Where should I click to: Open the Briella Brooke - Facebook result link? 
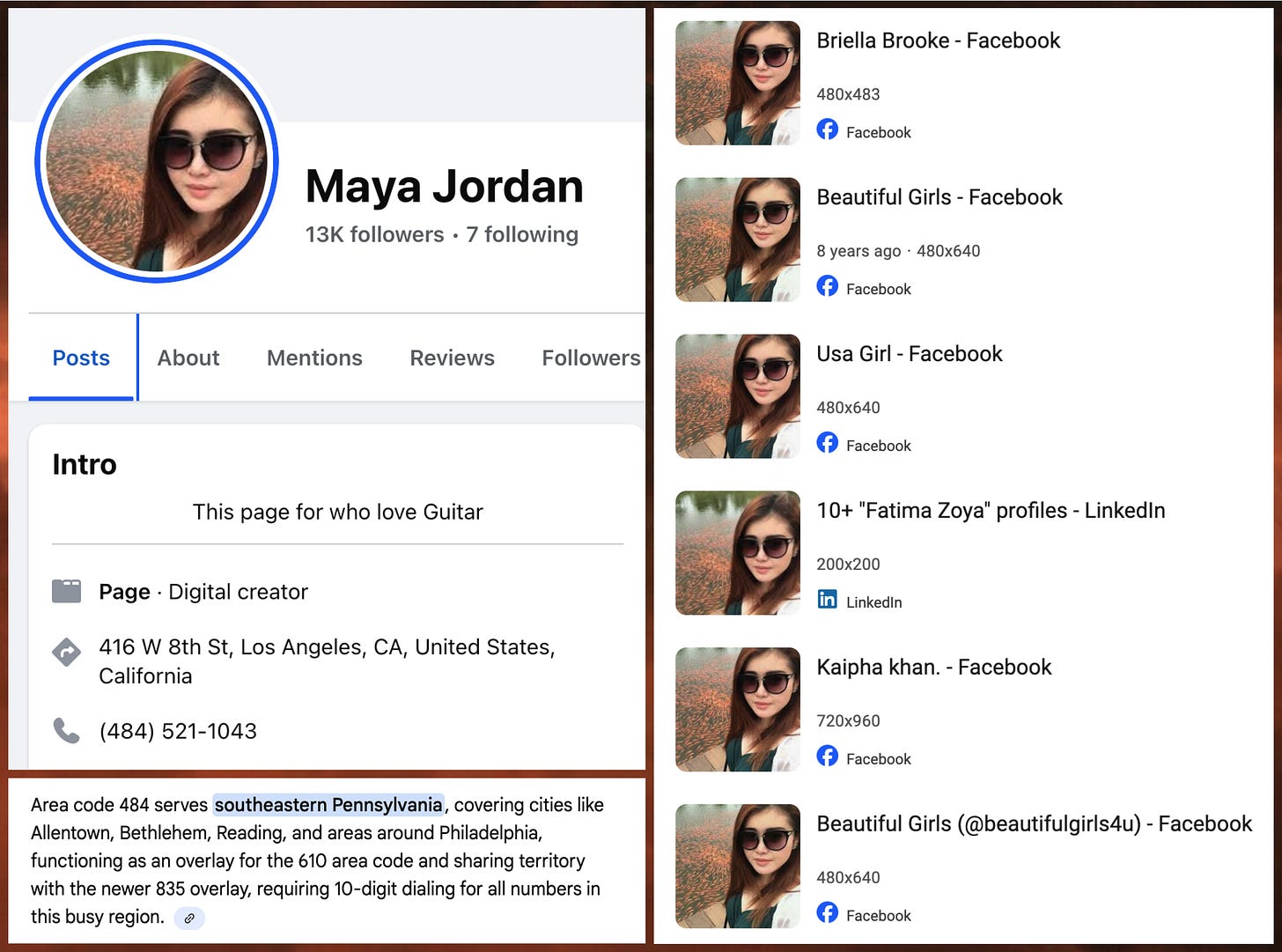click(x=938, y=40)
